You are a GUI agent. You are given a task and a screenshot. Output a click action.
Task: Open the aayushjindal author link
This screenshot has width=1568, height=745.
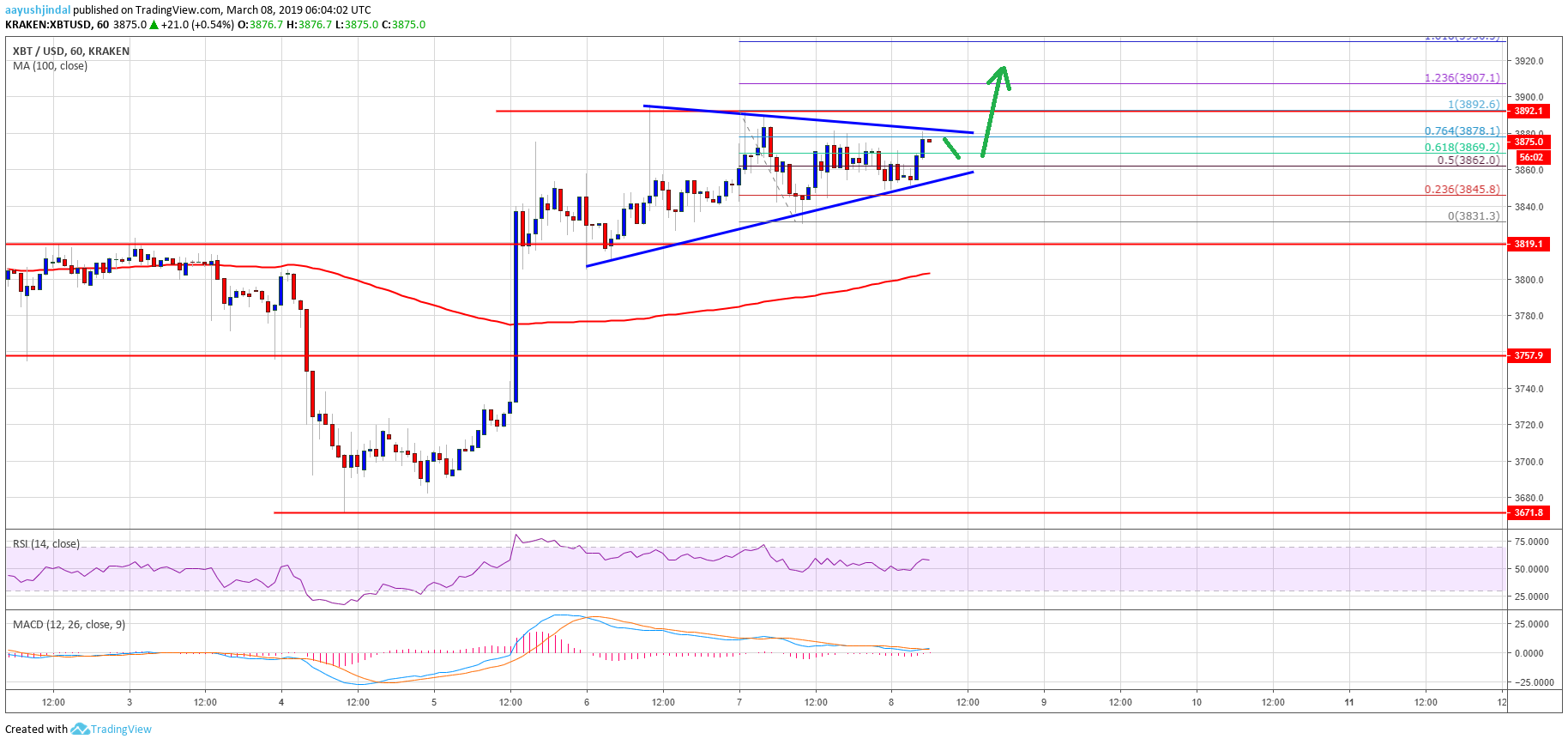(38, 10)
